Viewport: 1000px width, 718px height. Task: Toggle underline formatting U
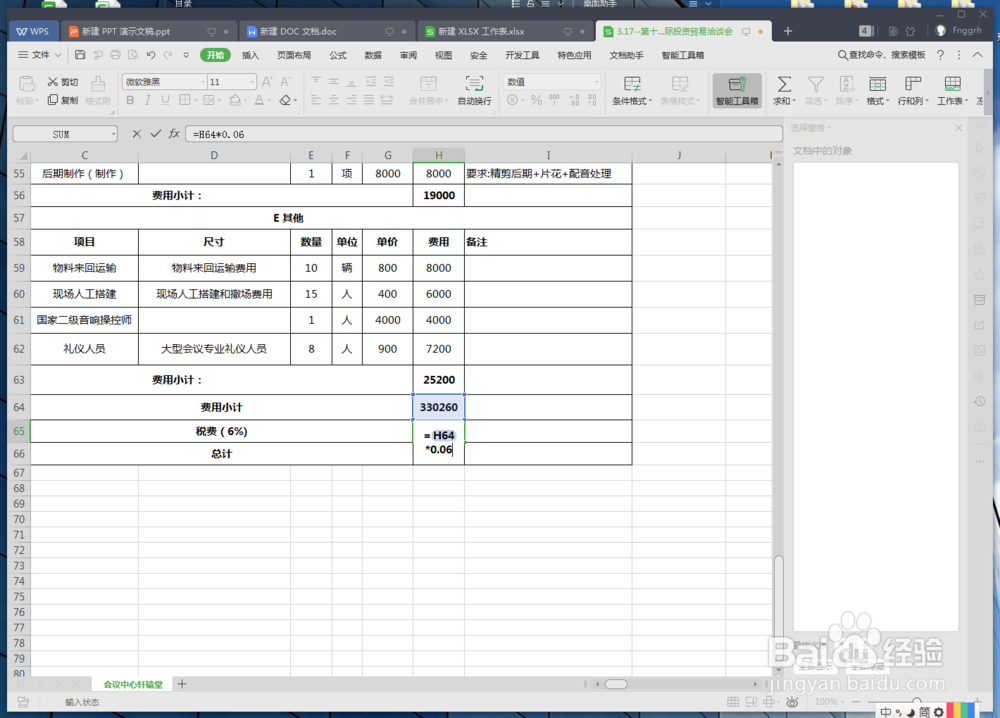pos(165,100)
